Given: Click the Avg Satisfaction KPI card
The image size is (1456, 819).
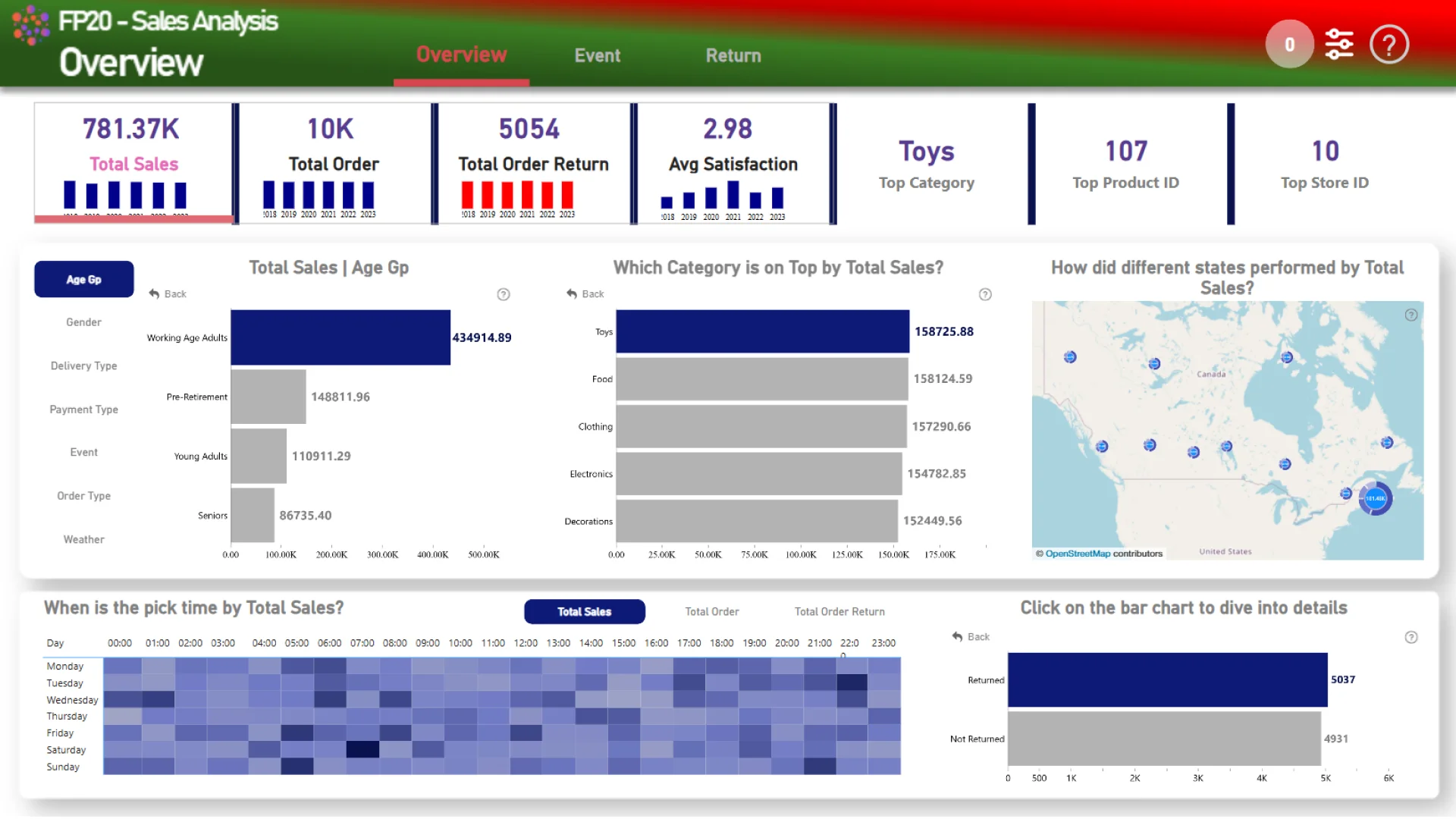Looking at the screenshot, I should tap(732, 163).
